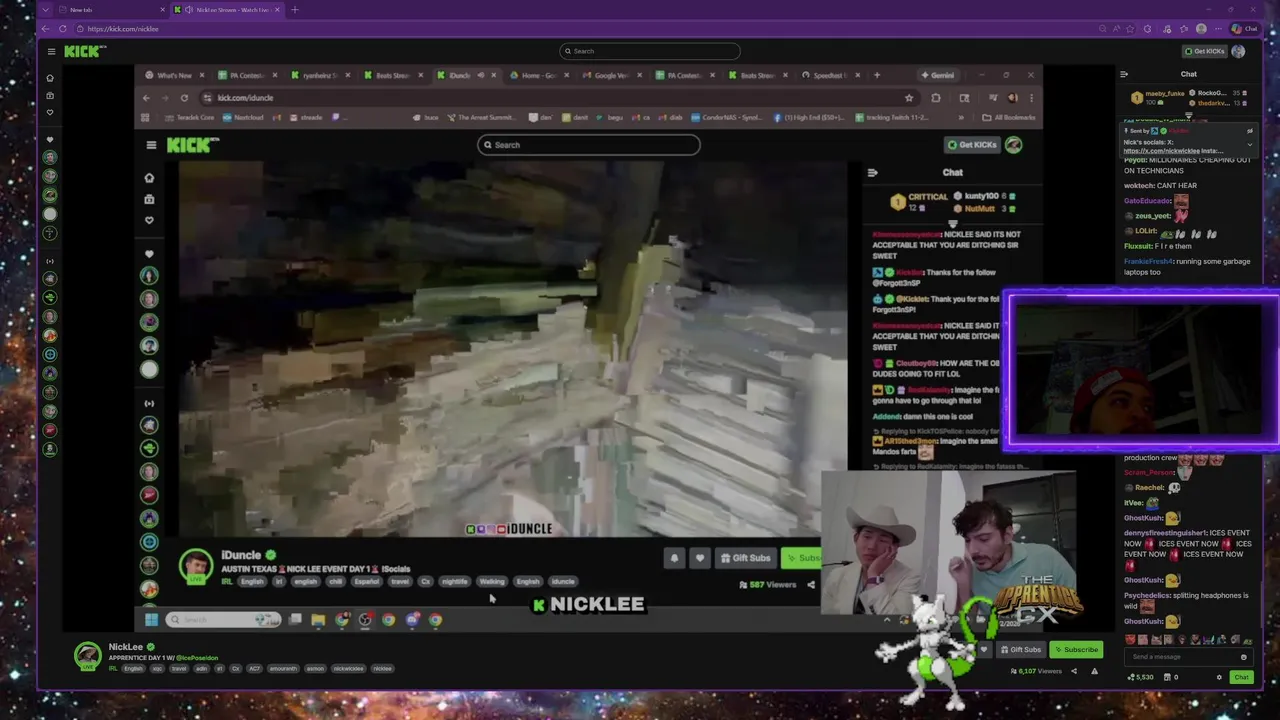The width and height of the screenshot is (1280, 720).
Task: Open emoji picker in chat input
Action: click(x=1243, y=657)
